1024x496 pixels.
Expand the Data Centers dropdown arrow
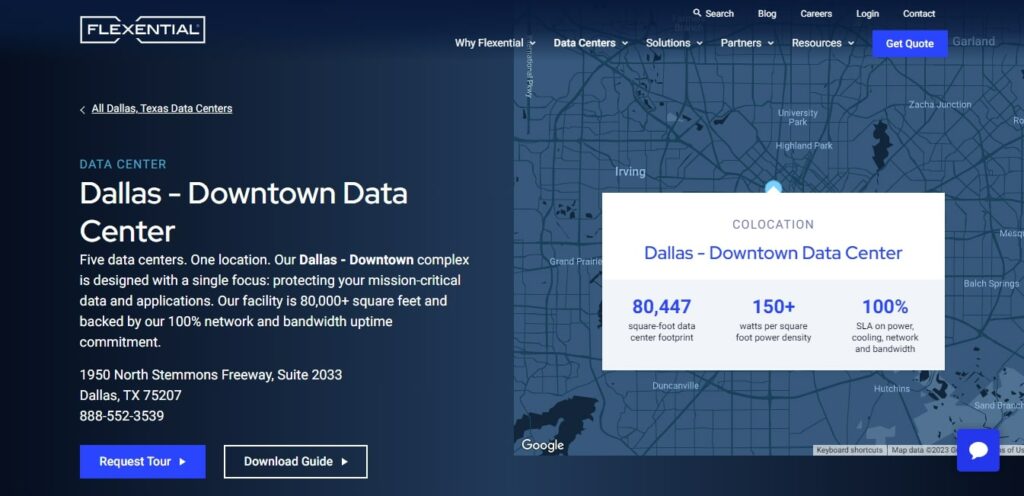625,43
